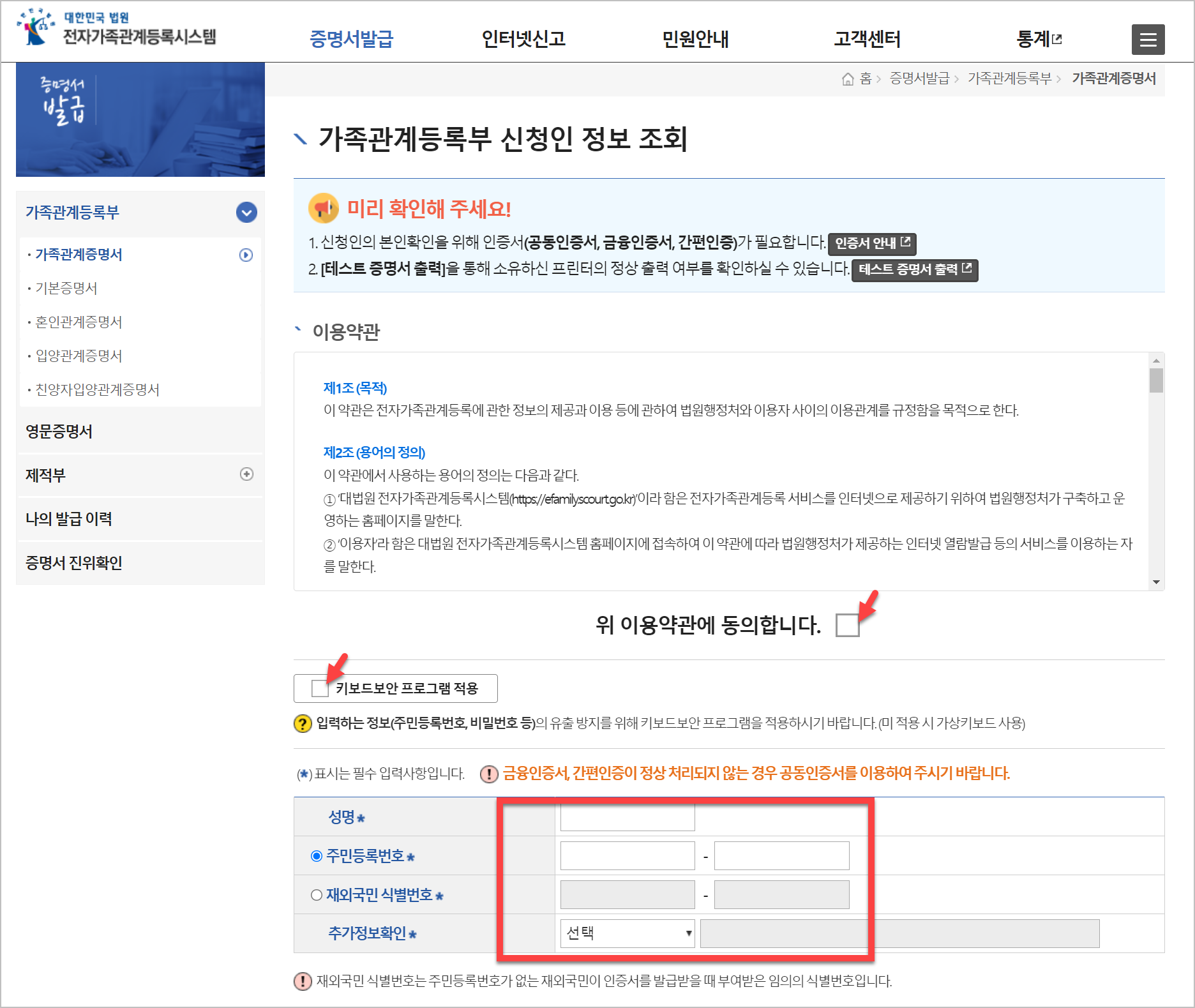Click the external link icon beside 통계

click(x=1057, y=39)
